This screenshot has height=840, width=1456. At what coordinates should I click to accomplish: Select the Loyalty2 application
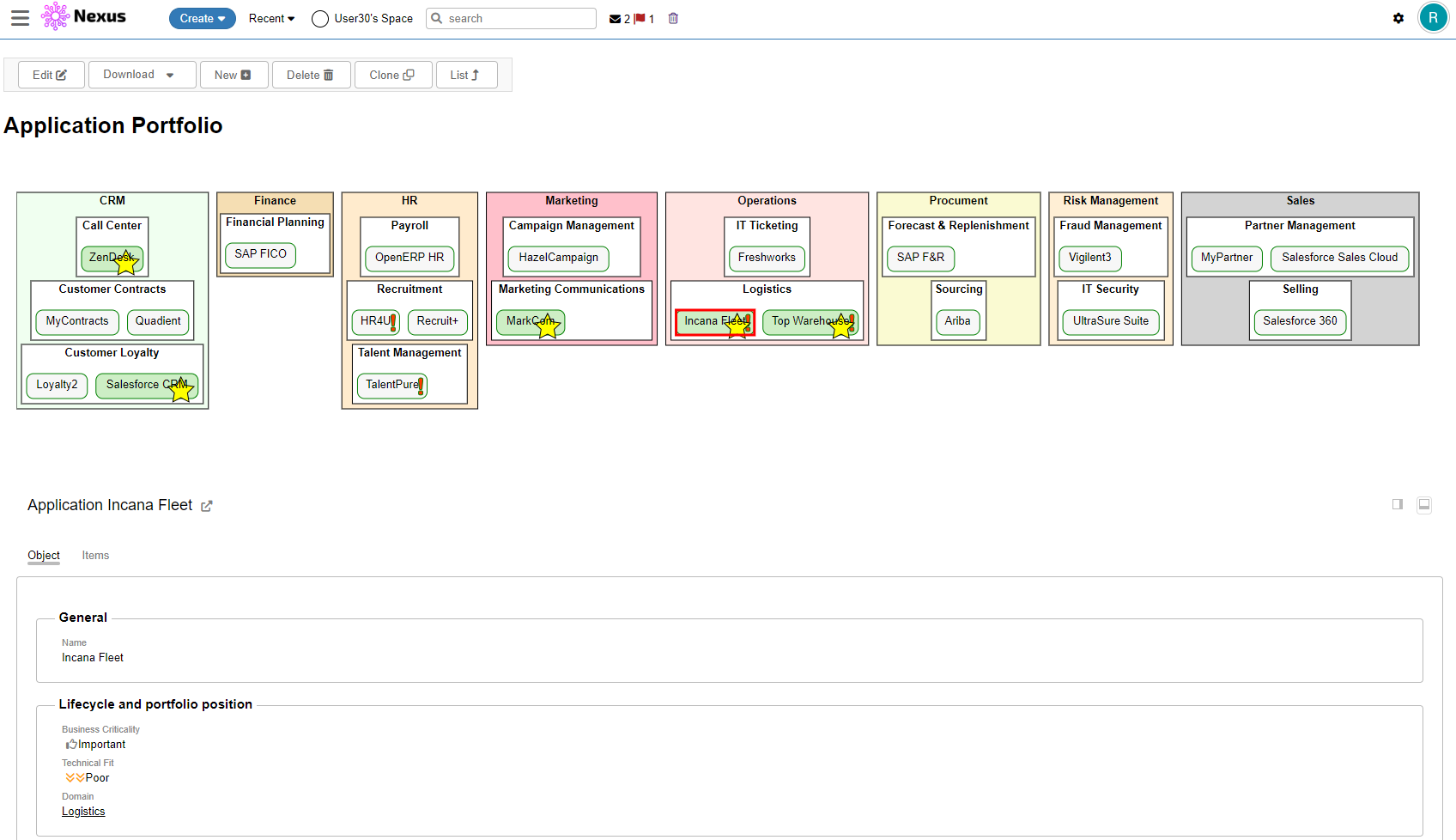[x=57, y=385]
